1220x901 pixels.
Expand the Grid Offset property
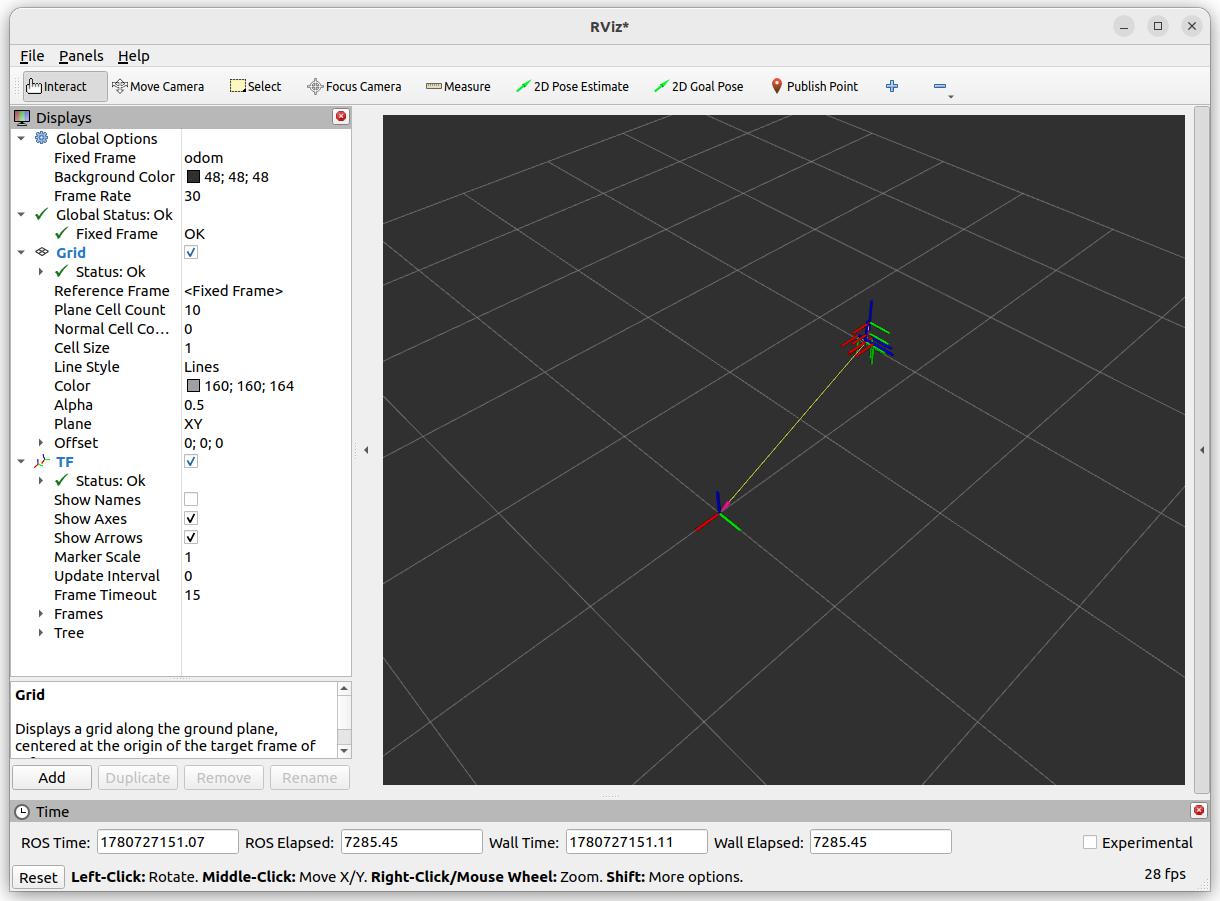[41, 443]
